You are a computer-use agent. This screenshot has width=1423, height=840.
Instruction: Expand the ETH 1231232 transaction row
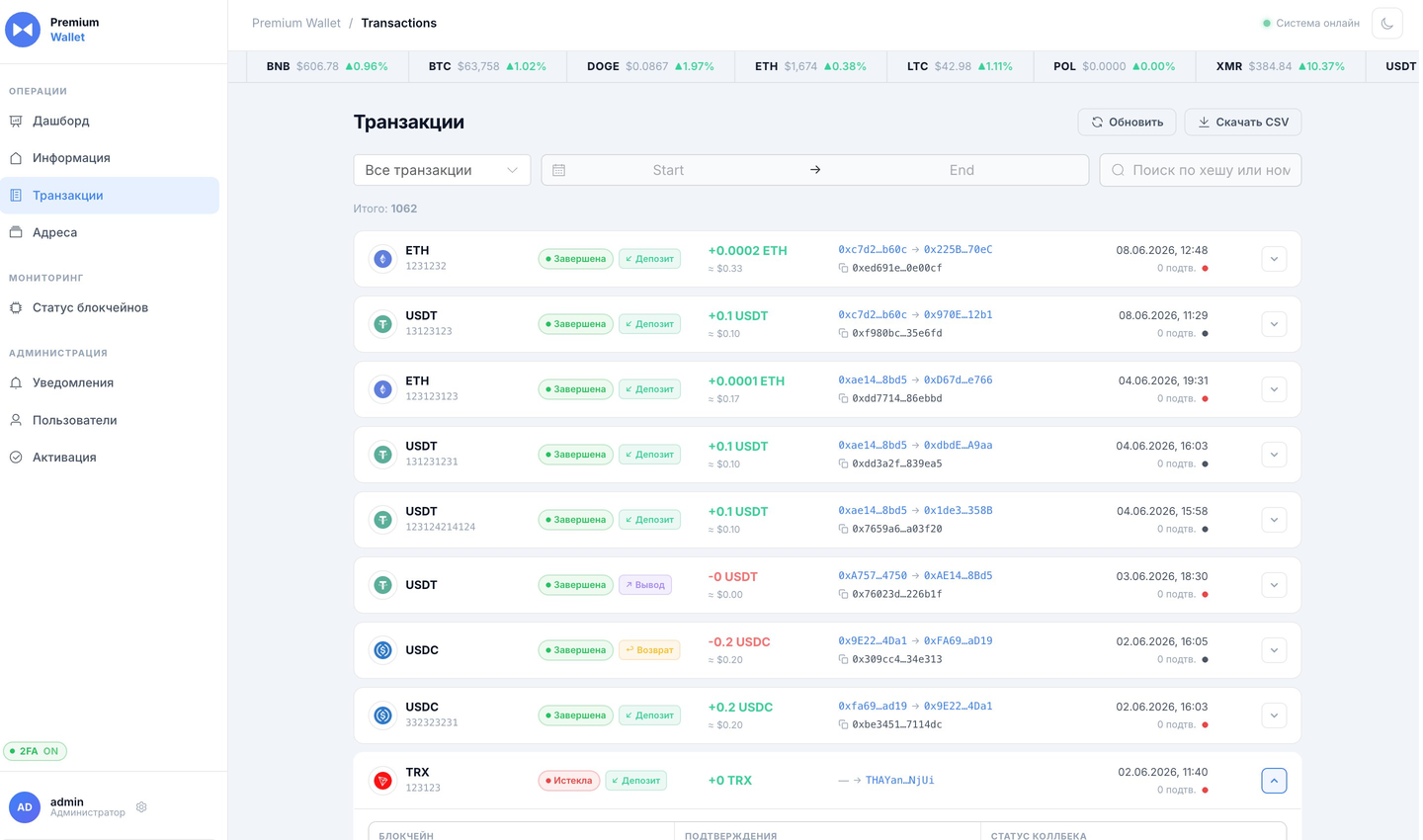point(1274,259)
